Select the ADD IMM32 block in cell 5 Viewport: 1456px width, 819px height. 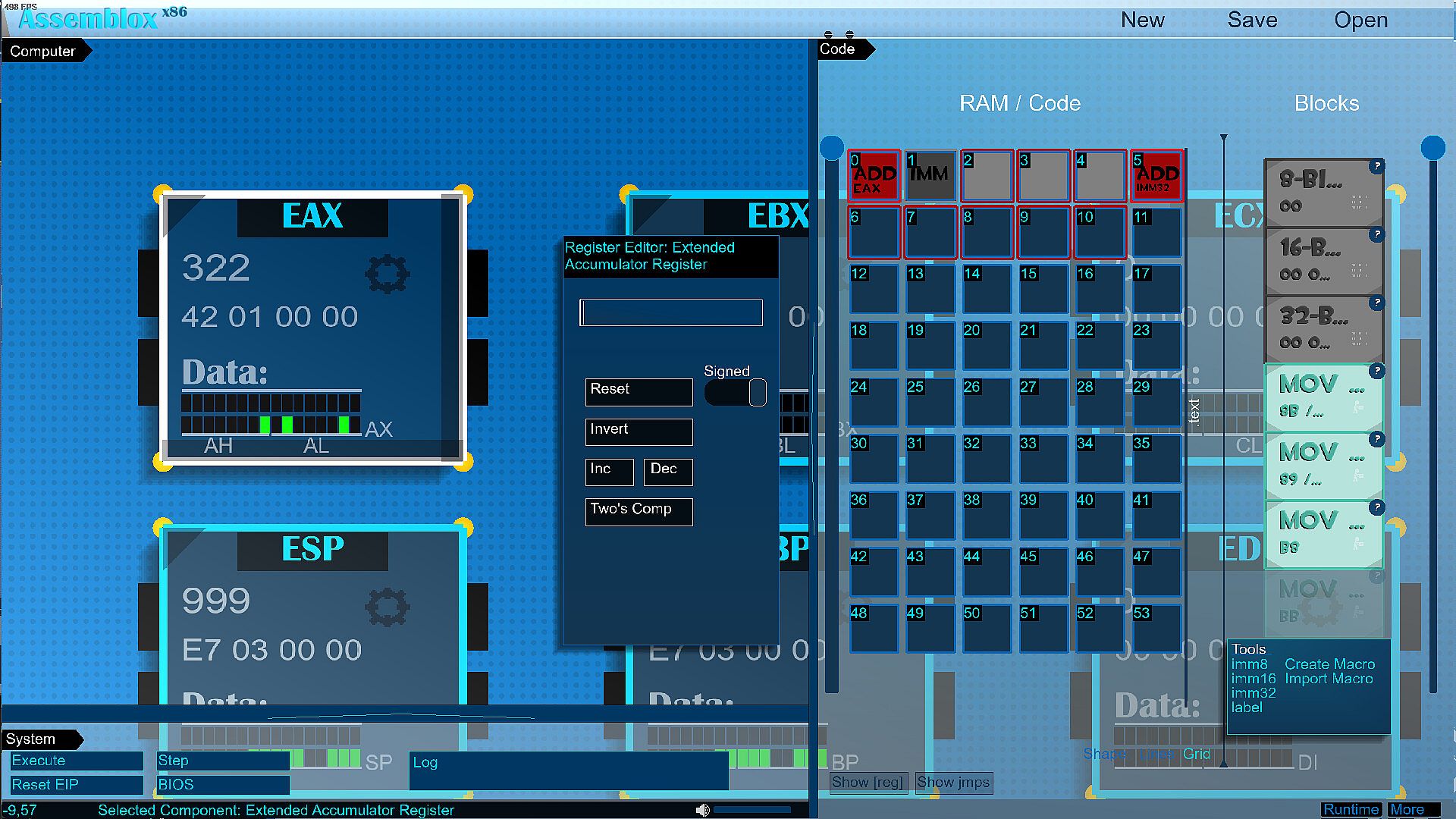pos(1156,176)
